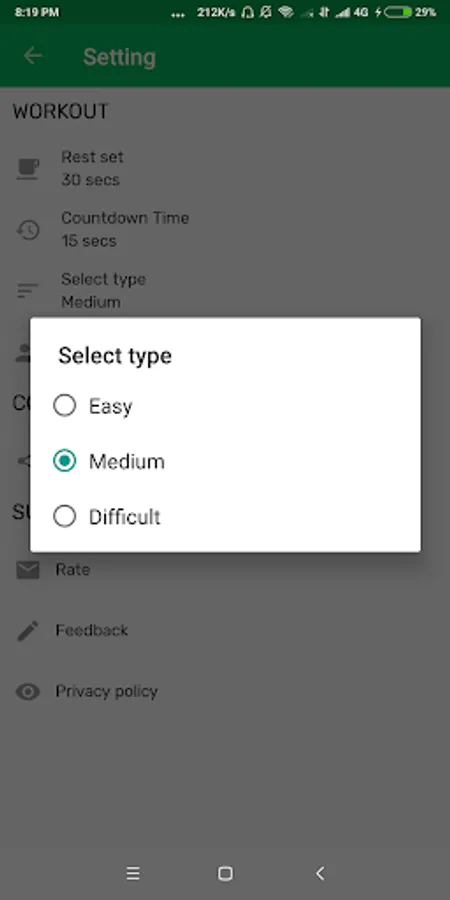Tap the Android back navigation button

point(320,874)
